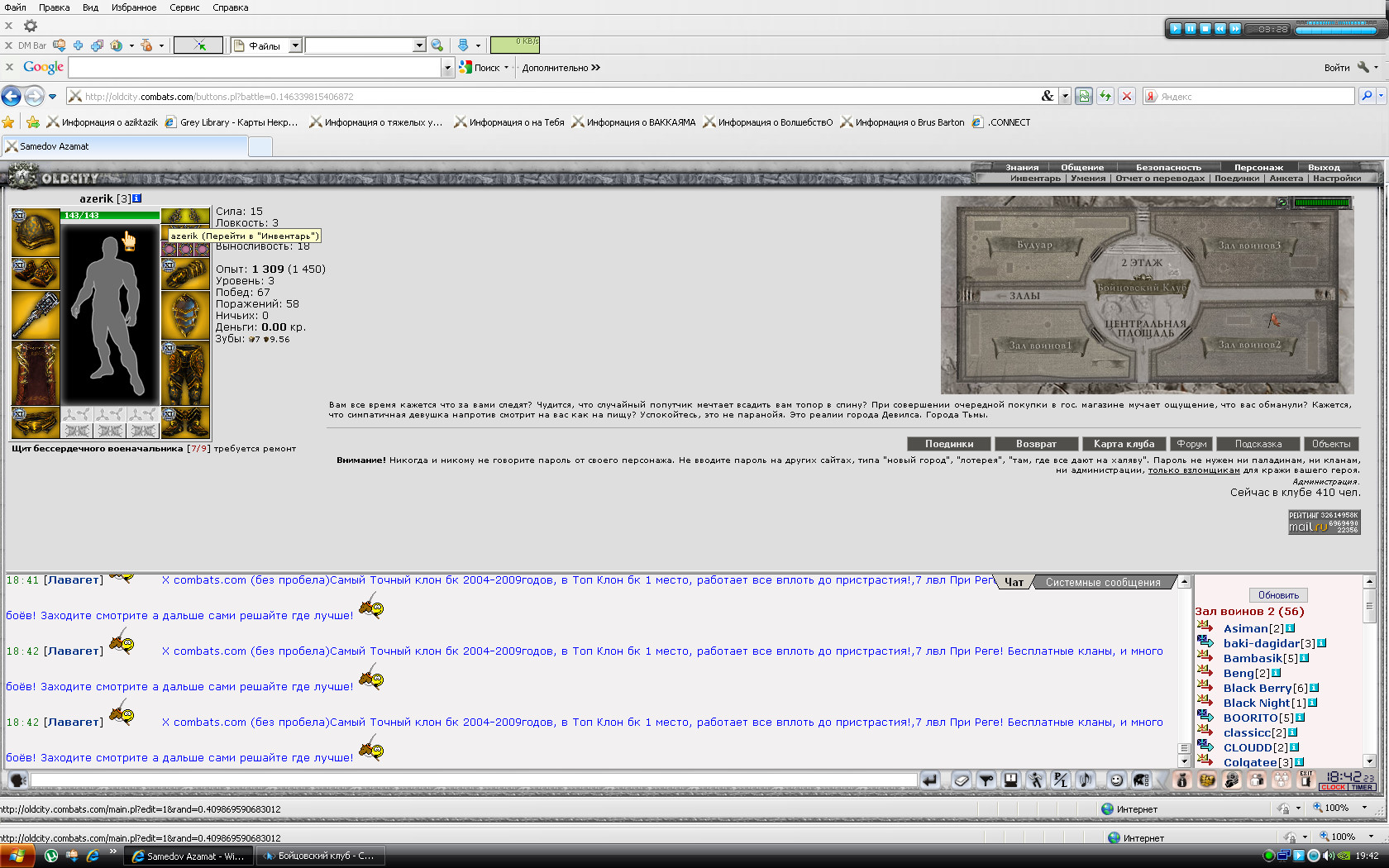The height and width of the screenshot is (868, 1389).
Task: Click the favorites star icon
Action: pos(8,122)
